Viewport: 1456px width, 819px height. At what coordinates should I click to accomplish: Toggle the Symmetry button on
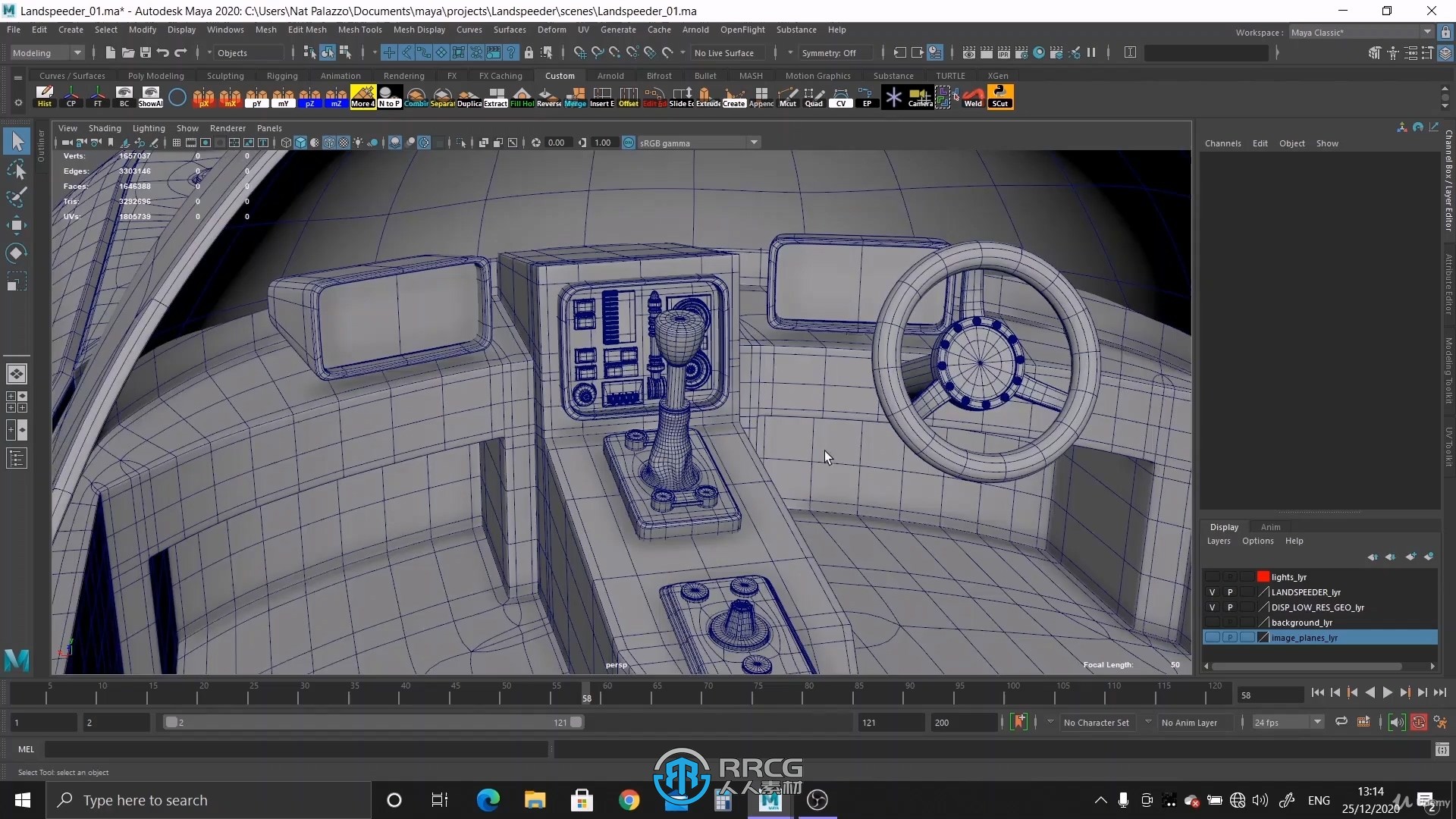pos(830,52)
